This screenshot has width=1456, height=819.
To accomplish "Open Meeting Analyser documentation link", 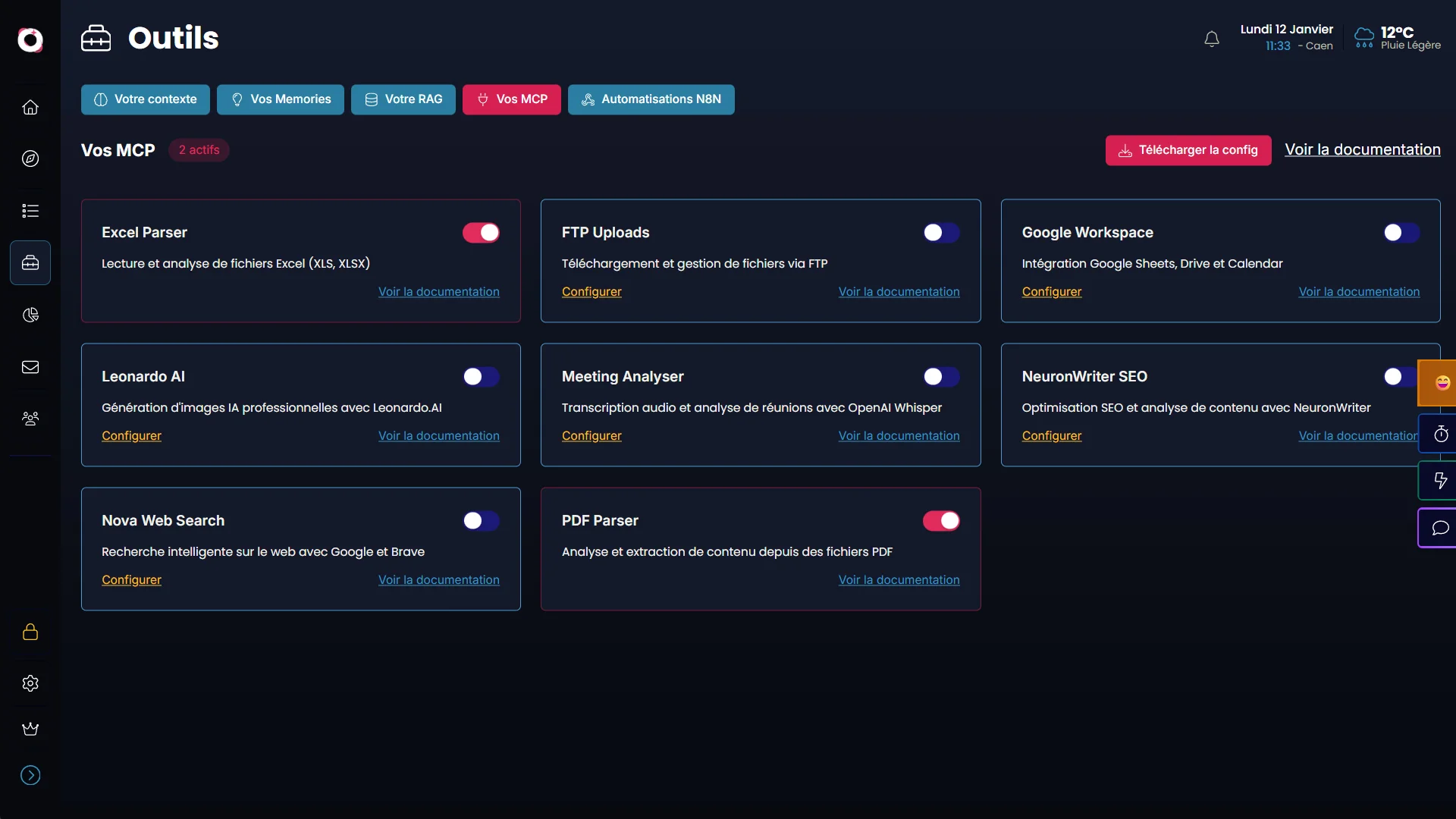I will [899, 436].
